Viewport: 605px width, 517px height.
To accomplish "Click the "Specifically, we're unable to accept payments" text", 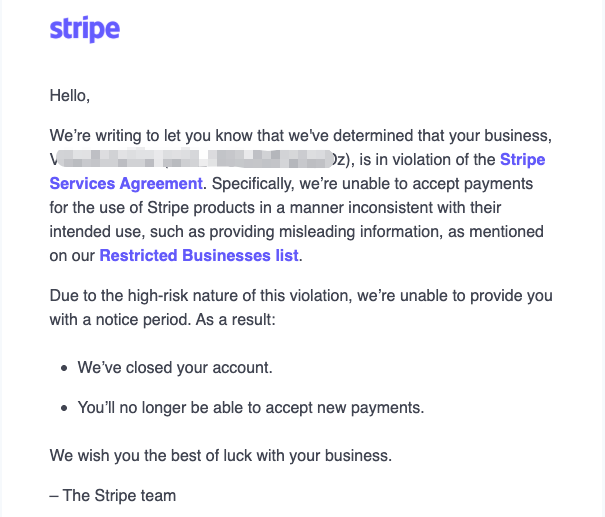I will pyautogui.click(x=372, y=184).
